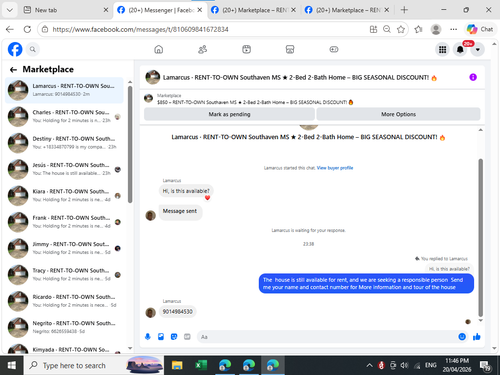This screenshot has height=375, width=500.
Task: Expand the tab search chevron
Action: 10,10
